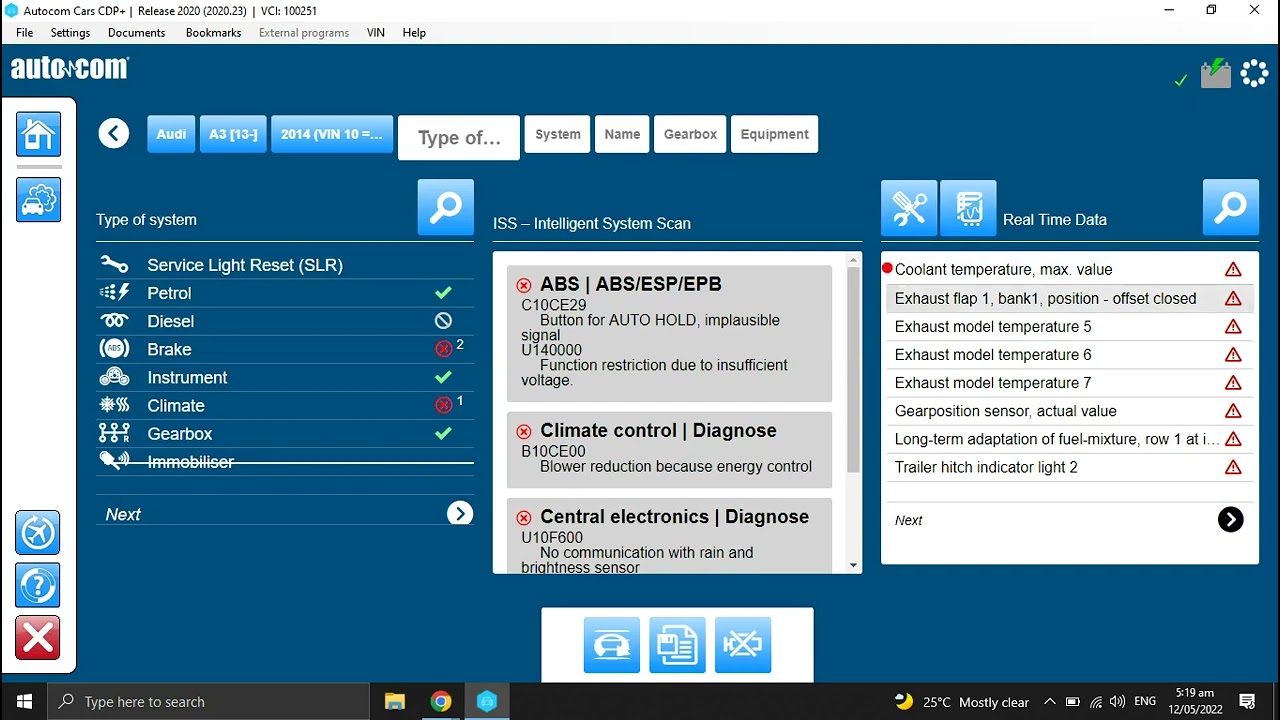Click the round back arrow button
The width and height of the screenshot is (1280, 720).
point(114,134)
